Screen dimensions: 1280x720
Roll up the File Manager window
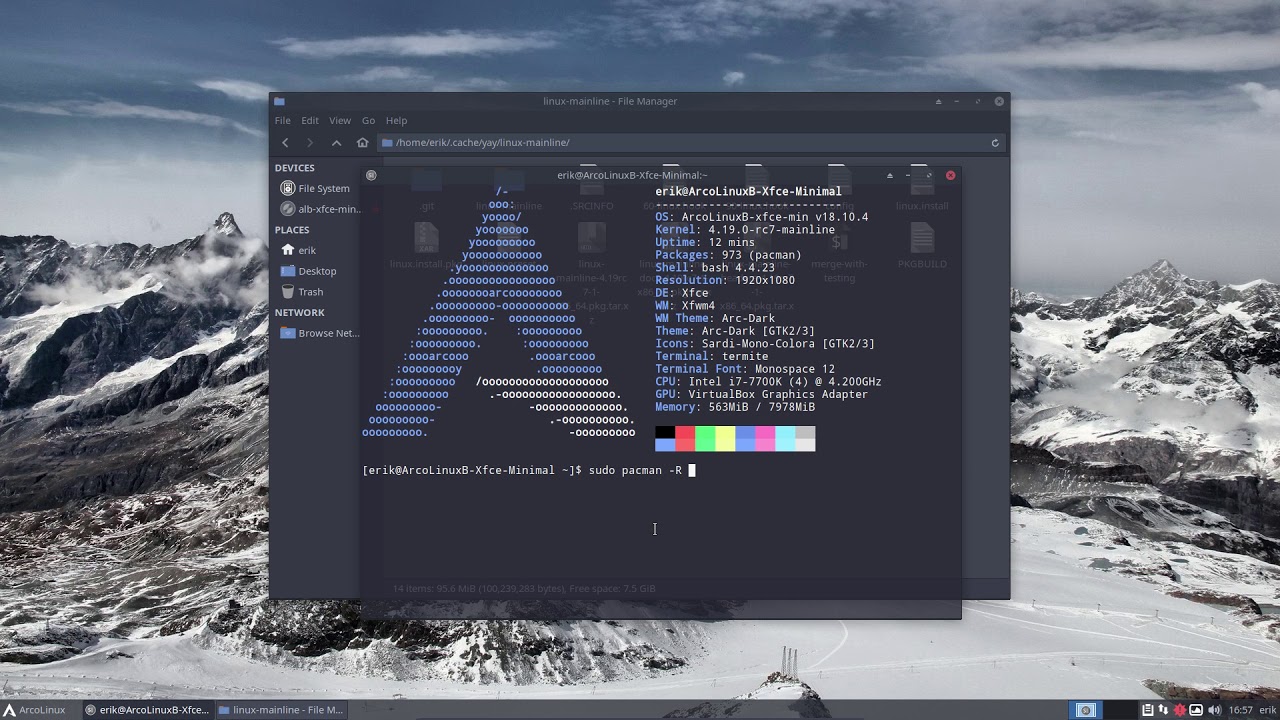938,101
